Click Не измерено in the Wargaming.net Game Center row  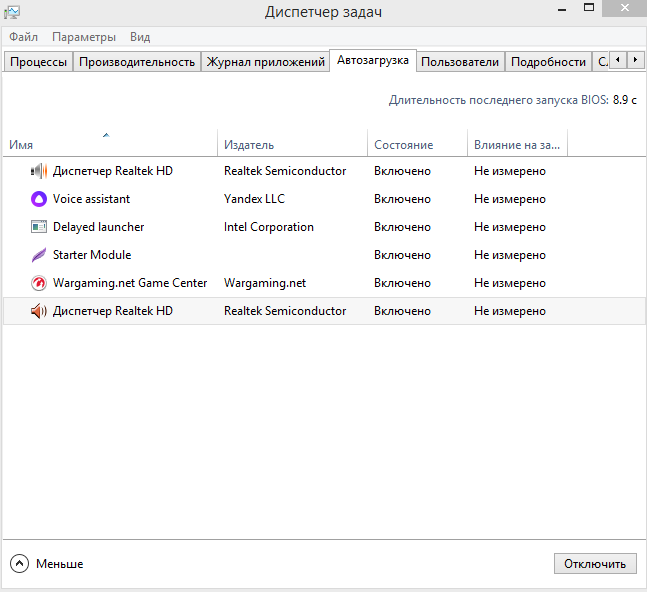tap(510, 283)
